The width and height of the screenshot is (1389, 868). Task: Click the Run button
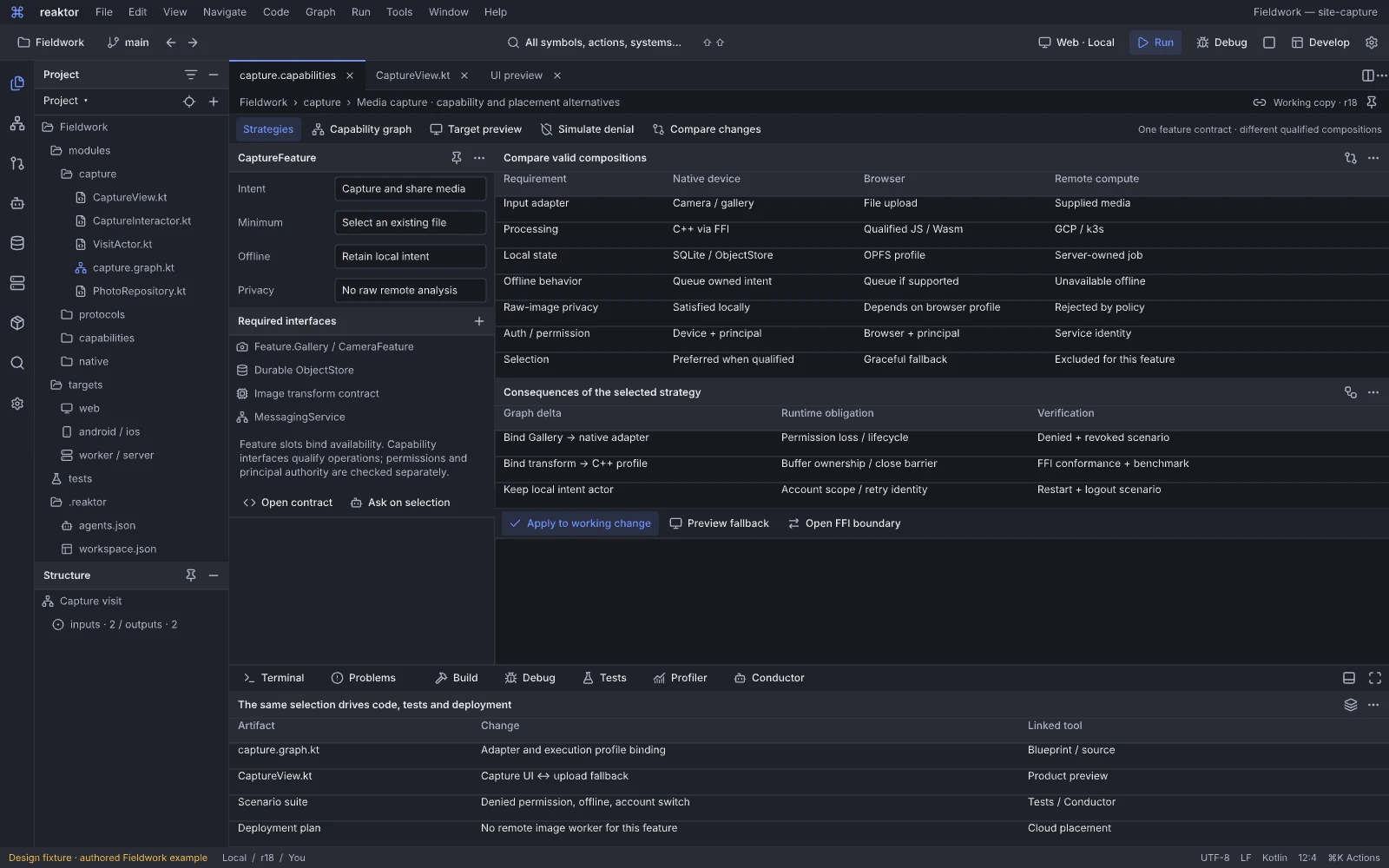(1155, 43)
